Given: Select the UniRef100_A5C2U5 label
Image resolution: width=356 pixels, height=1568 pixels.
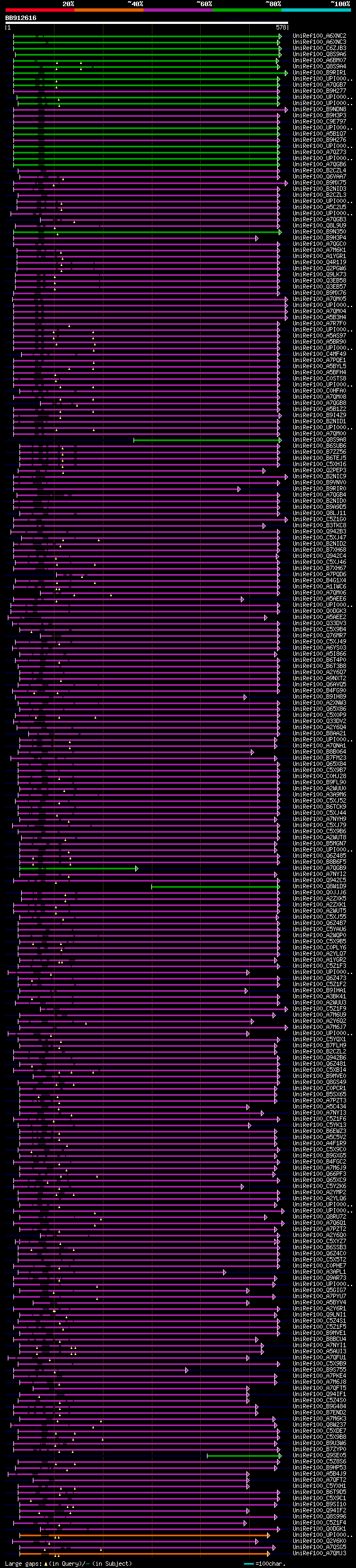Looking at the screenshot, I should click(x=319, y=207).
